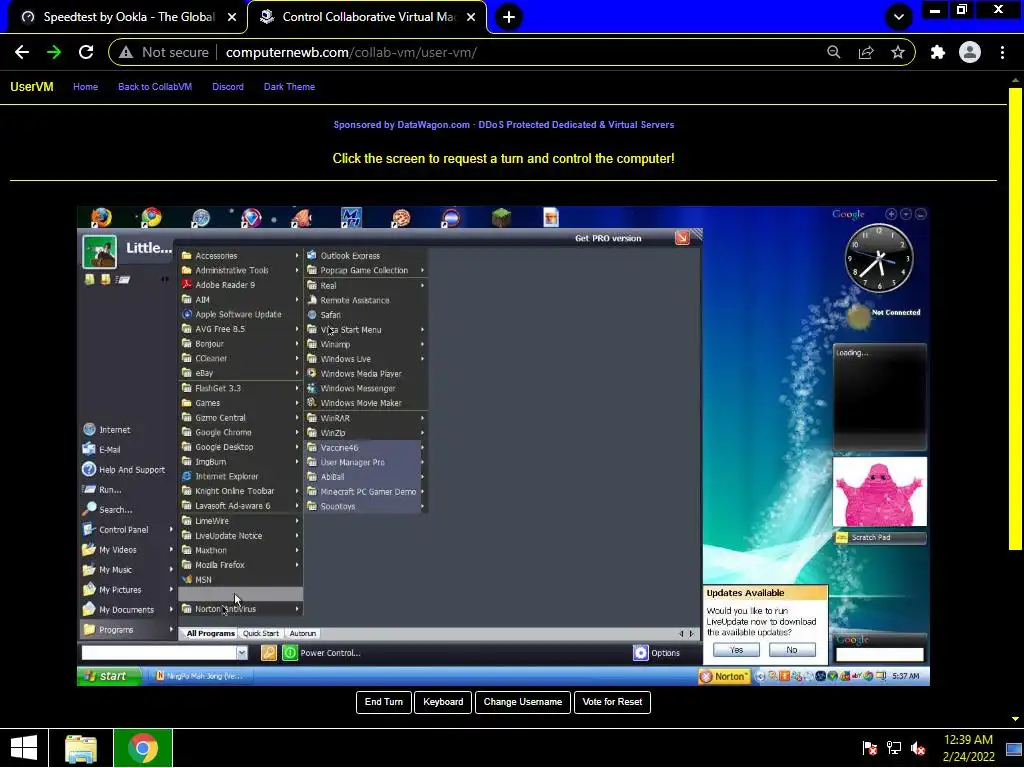Open E-Mail from start menu
The image size is (1024, 768).
(x=102, y=449)
